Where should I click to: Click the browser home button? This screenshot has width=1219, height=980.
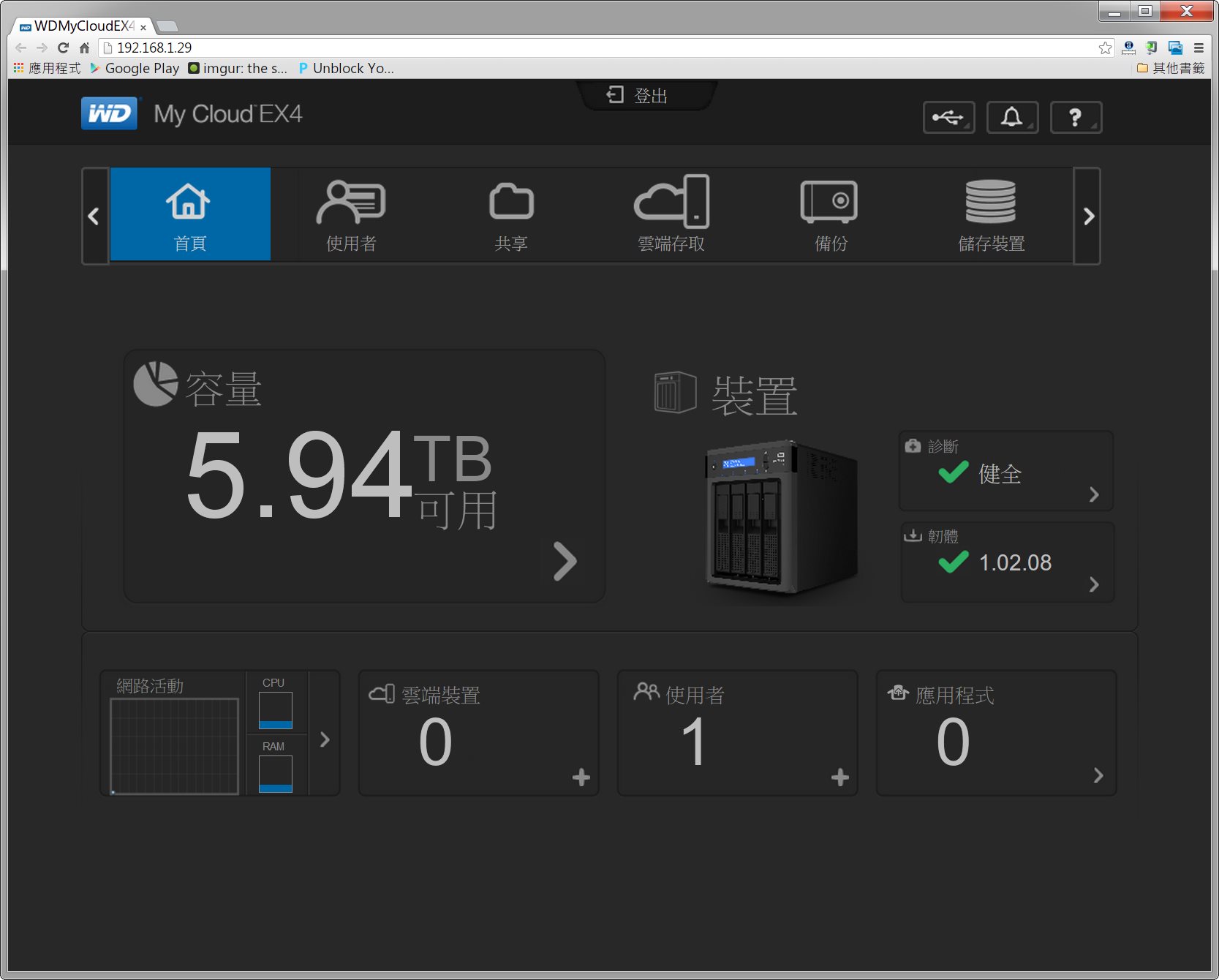click(x=84, y=48)
